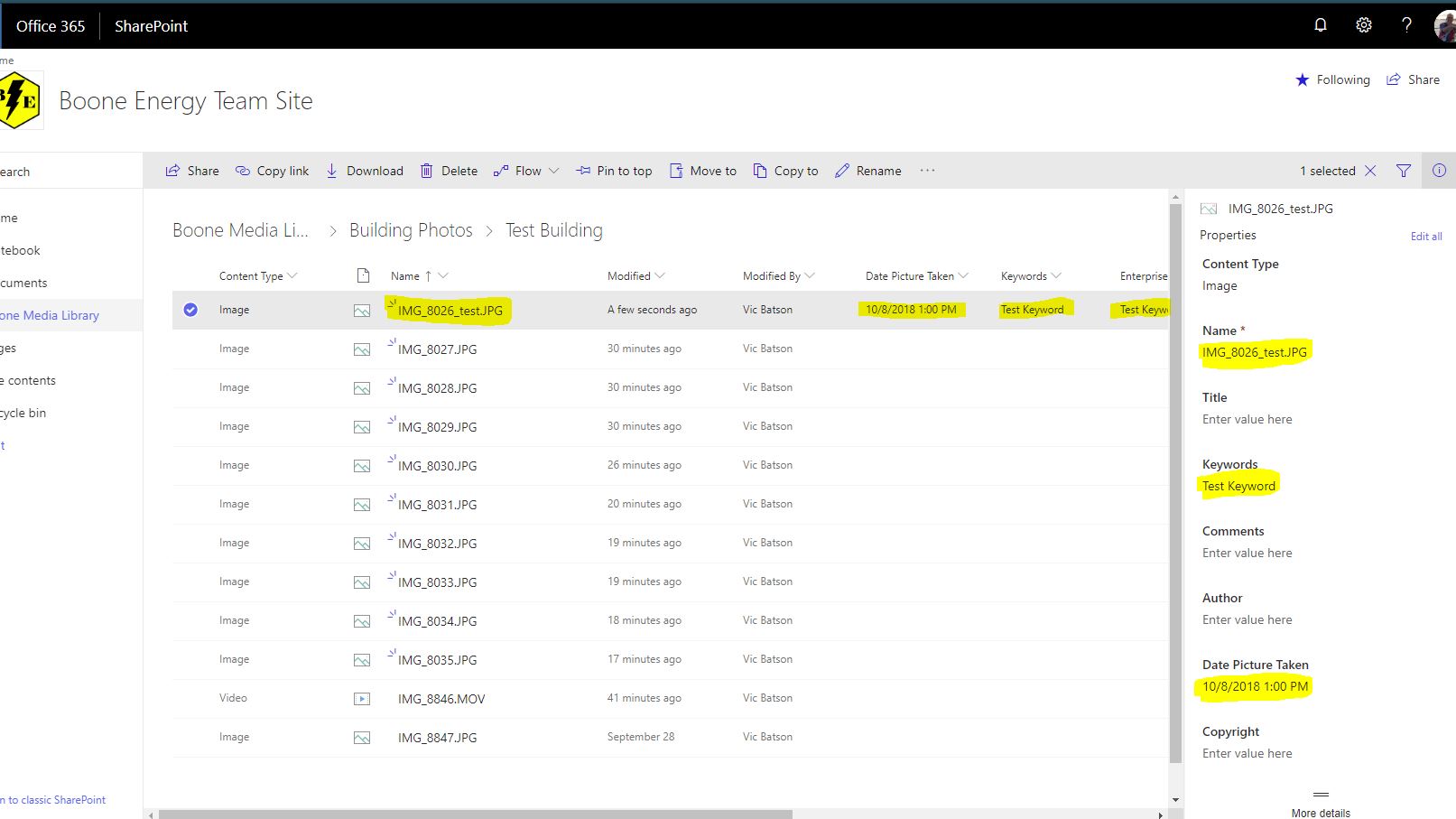Click image icon for IMG_8847.JPG row
This screenshot has width=1456, height=819.
(x=362, y=738)
